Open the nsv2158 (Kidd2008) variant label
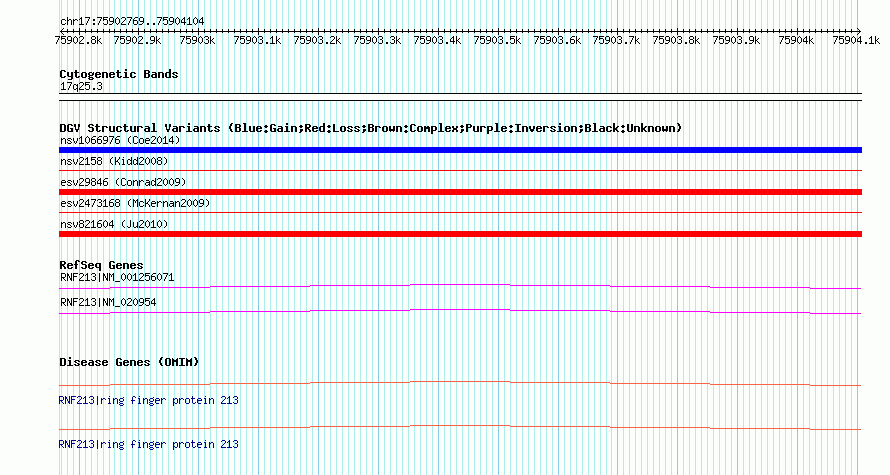 114,161
